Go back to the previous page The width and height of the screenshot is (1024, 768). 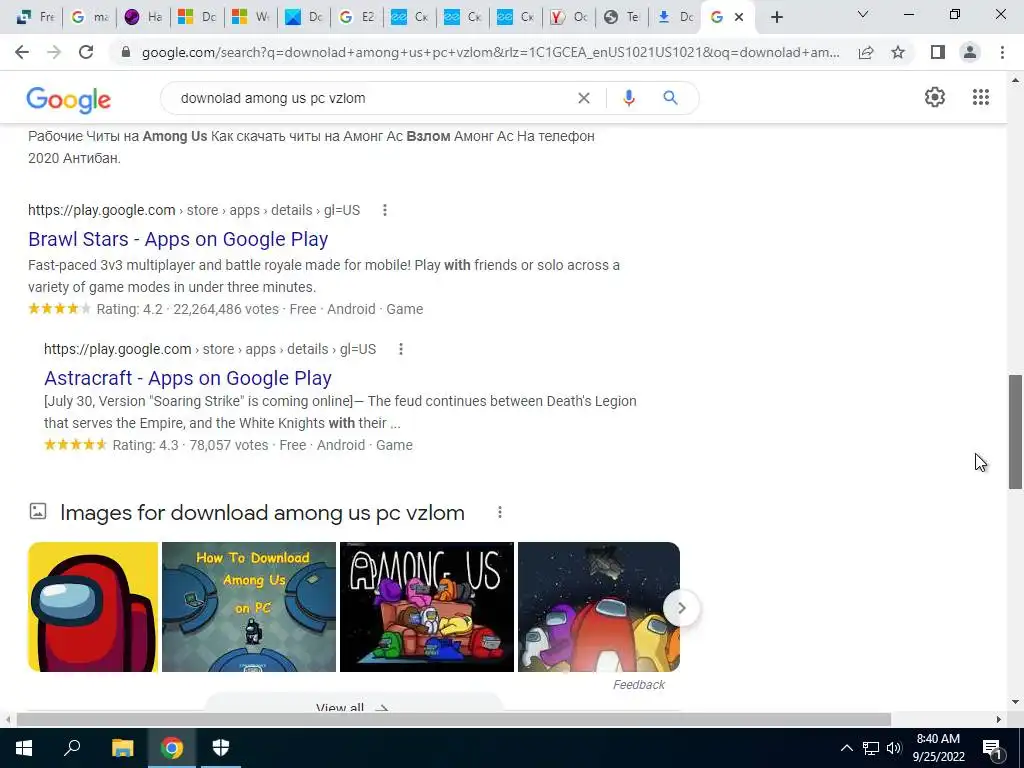pyautogui.click(x=22, y=52)
